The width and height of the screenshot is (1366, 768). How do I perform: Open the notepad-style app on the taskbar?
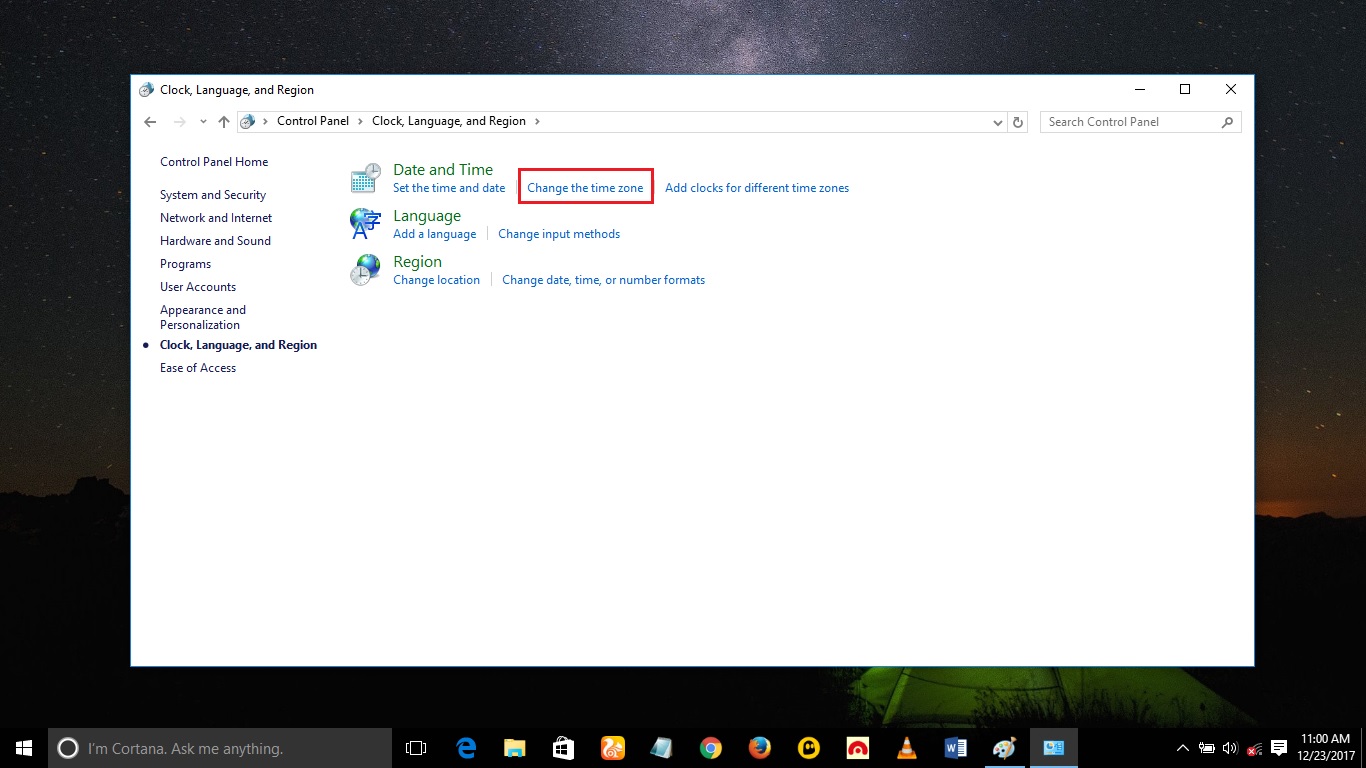[662, 748]
